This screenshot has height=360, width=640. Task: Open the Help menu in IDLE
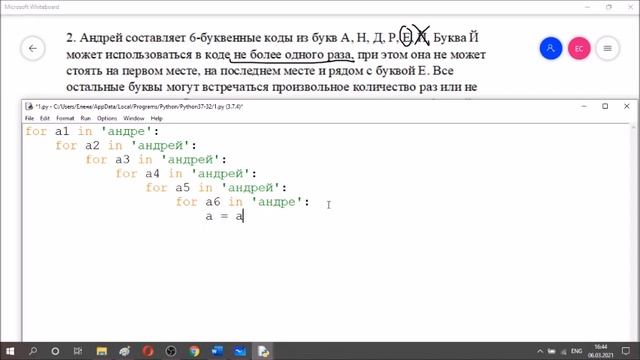[x=156, y=118]
